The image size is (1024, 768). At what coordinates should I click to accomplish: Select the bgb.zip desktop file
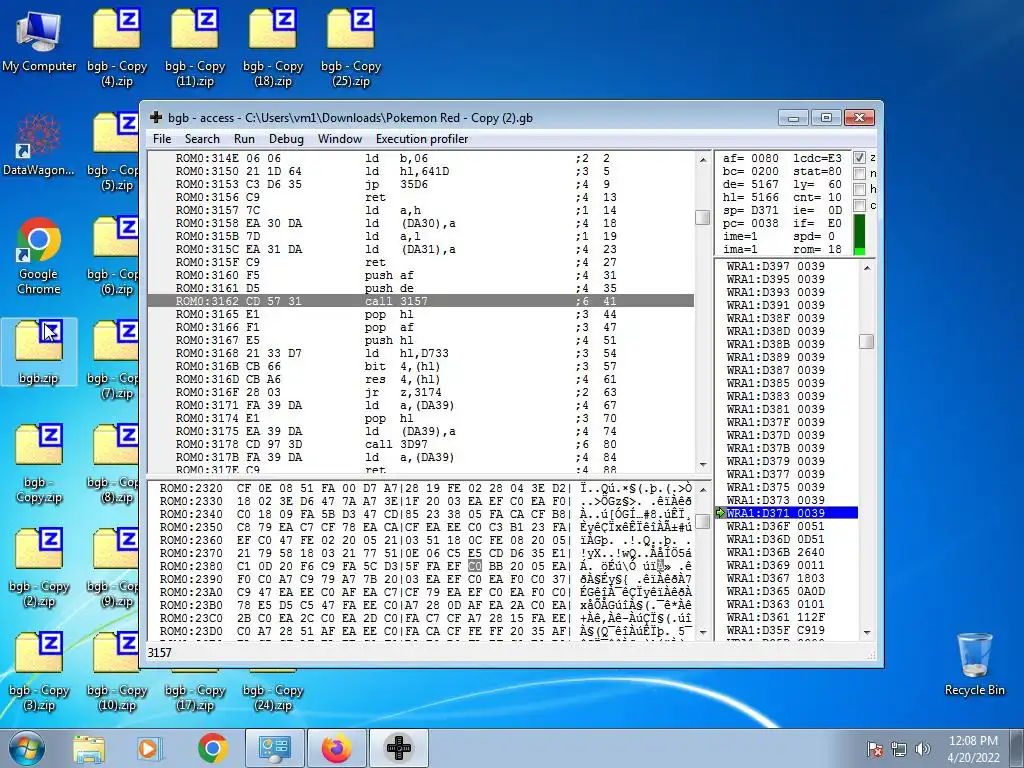point(39,351)
